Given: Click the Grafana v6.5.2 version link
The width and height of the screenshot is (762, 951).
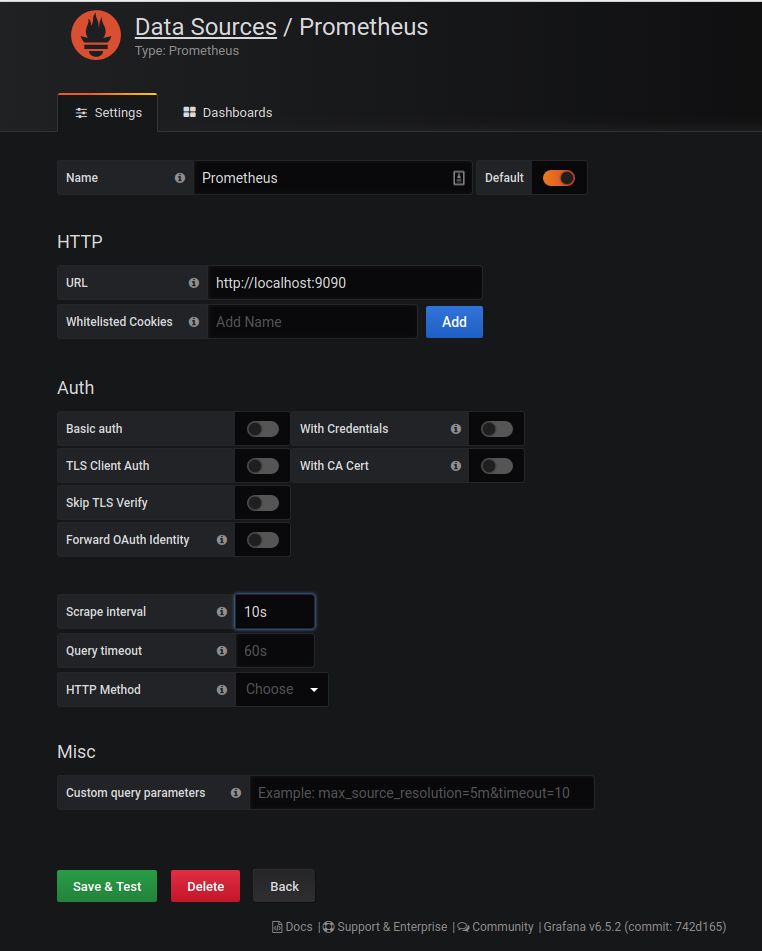Looking at the screenshot, I should pos(635,927).
